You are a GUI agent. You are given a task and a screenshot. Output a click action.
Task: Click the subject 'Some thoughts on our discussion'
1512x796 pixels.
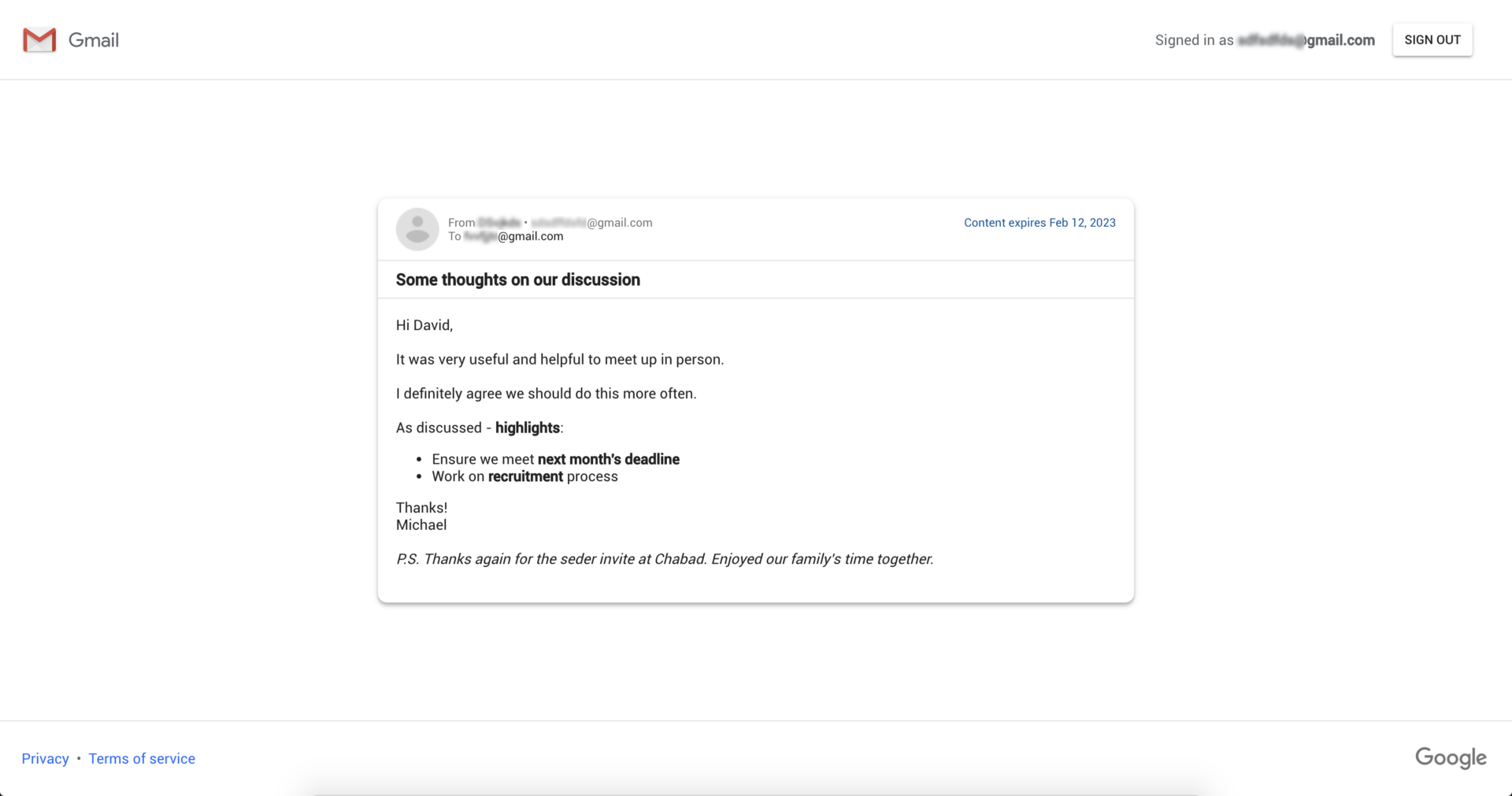tap(517, 280)
